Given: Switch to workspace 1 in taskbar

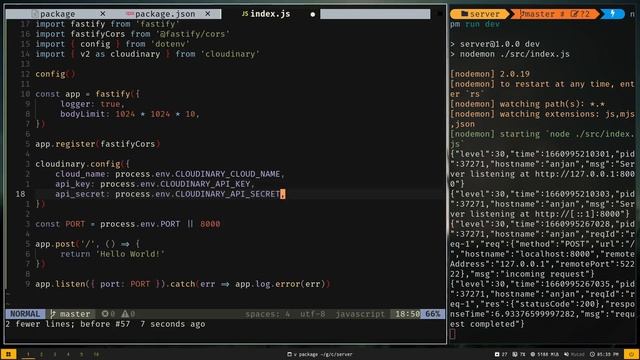Looking at the screenshot, I should (x=28, y=354).
